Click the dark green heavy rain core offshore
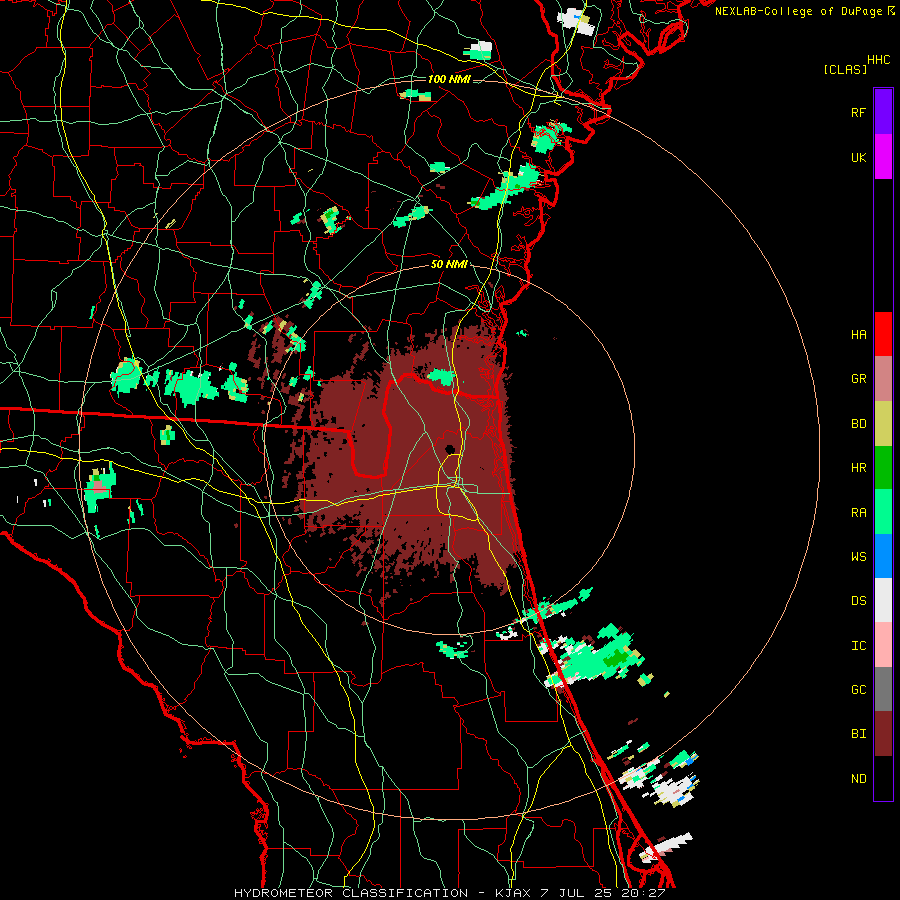The width and height of the screenshot is (900, 900). coord(616,658)
